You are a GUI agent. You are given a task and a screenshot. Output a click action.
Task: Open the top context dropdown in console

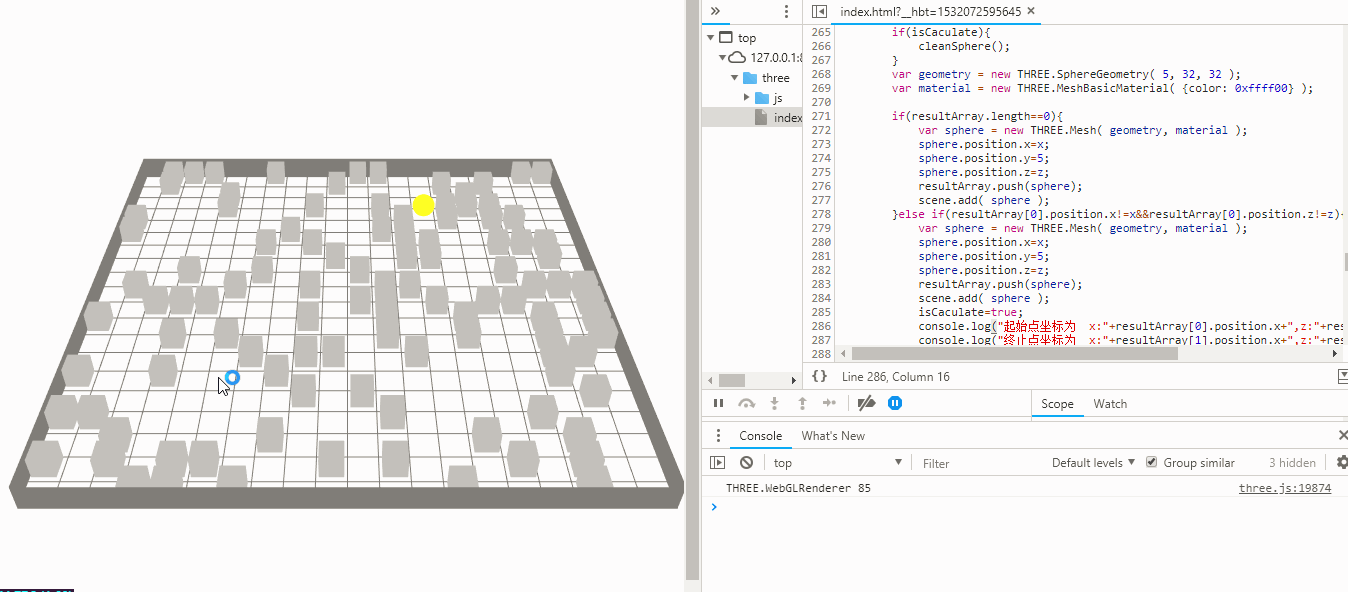[x=837, y=463]
